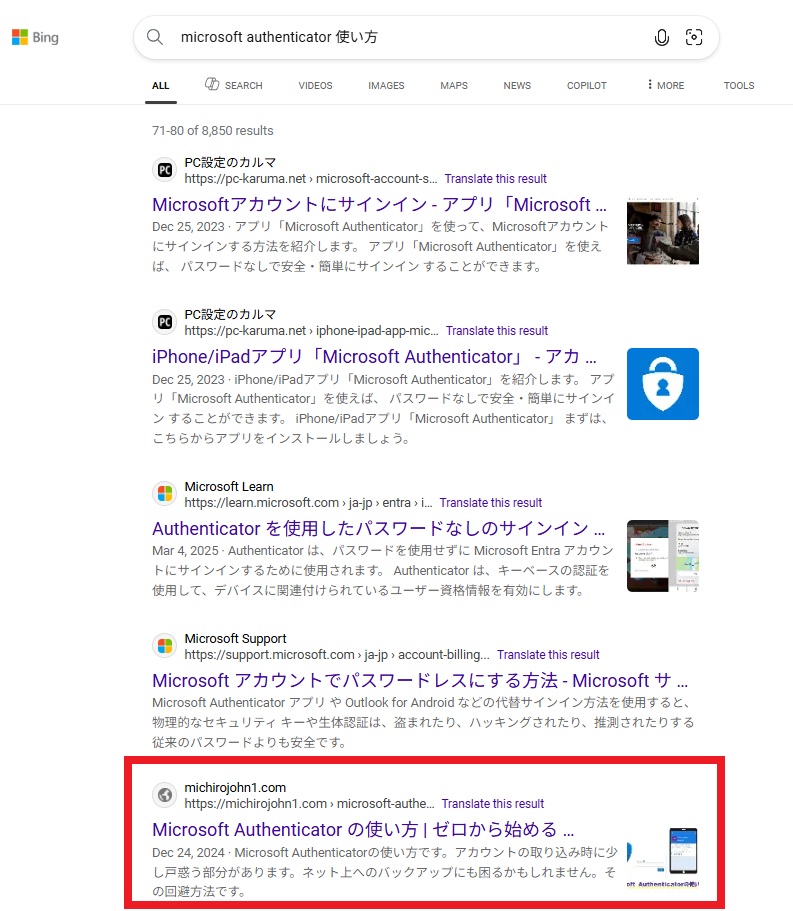Click the magnifying glass search icon
The height and width of the screenshot is (911, 793).
pyautogui.click(x=155, y=37)
